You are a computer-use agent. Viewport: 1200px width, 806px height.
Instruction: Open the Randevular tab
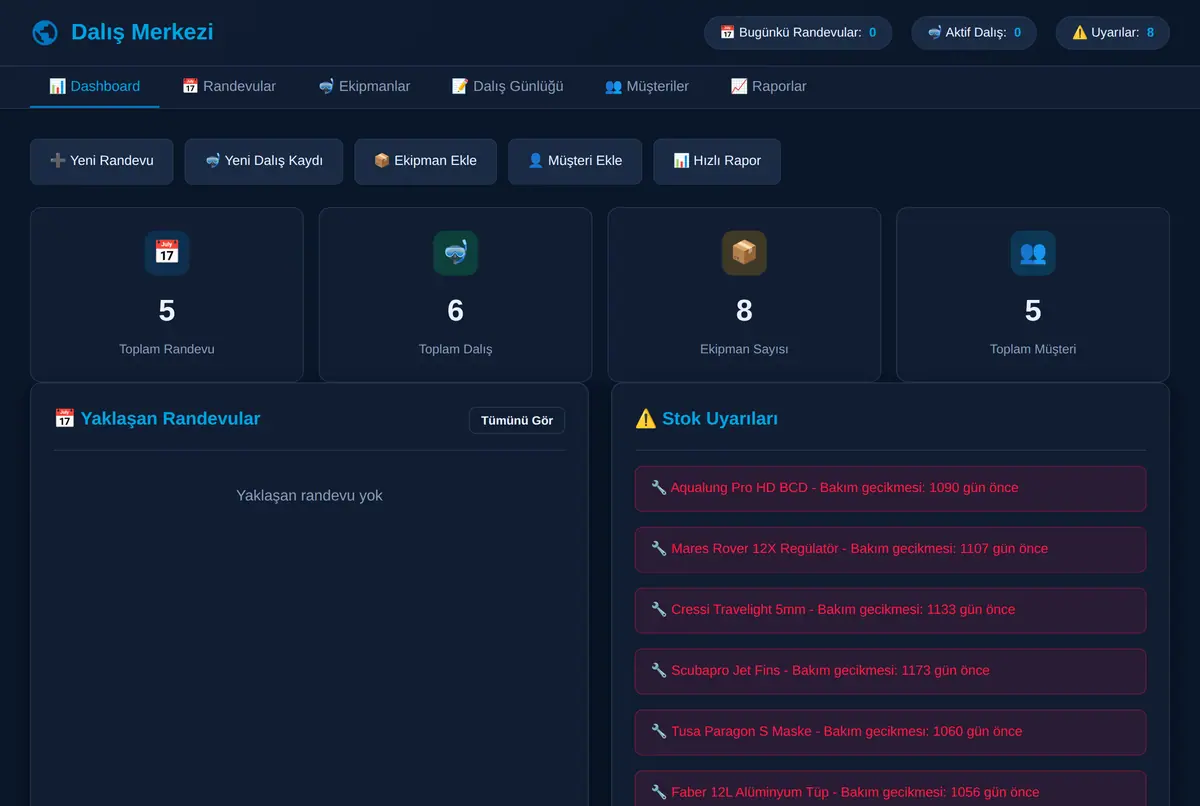pos(229,86)
